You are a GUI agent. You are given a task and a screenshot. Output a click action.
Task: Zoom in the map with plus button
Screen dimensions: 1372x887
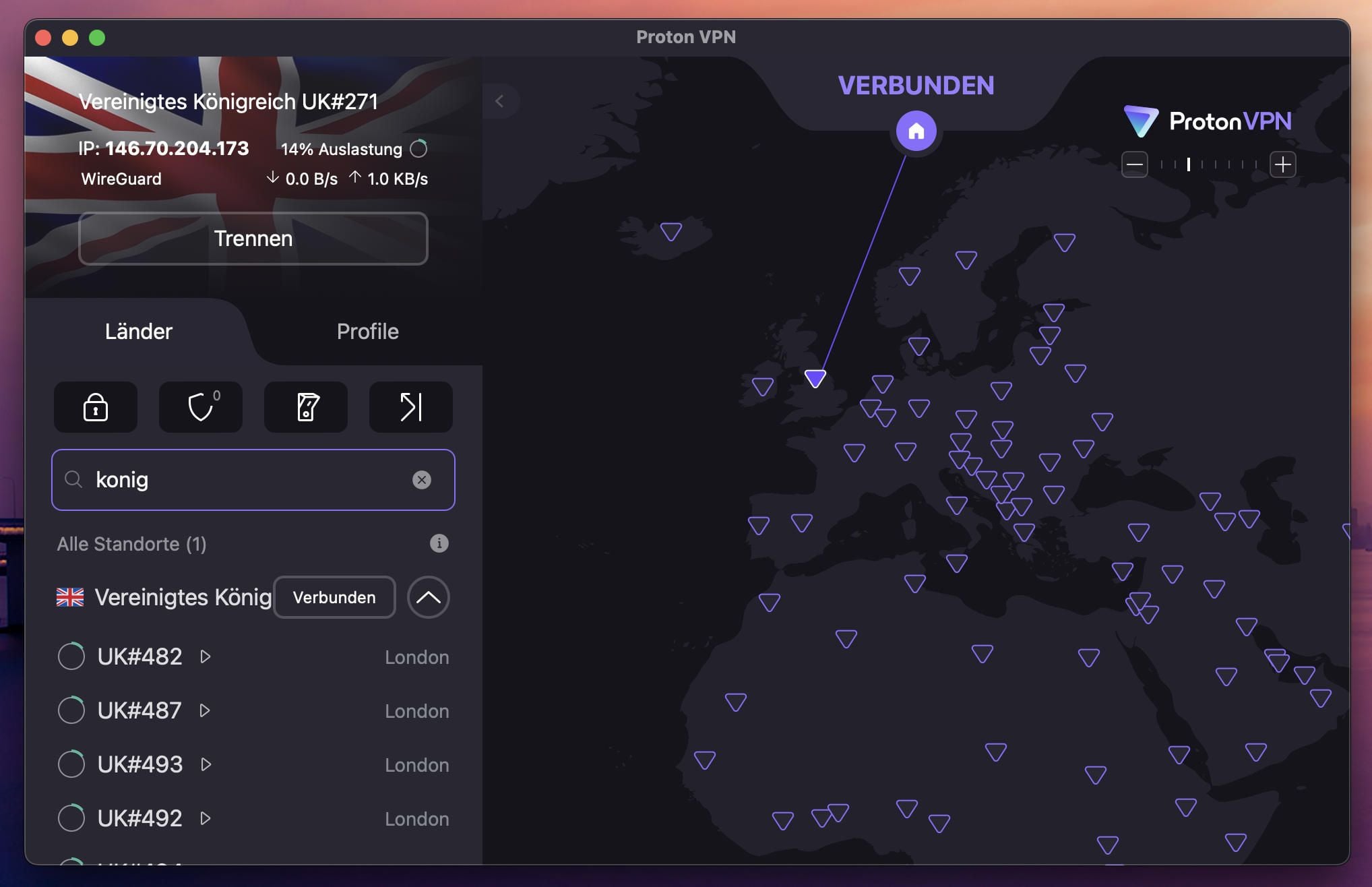(x=1283, y=164)
